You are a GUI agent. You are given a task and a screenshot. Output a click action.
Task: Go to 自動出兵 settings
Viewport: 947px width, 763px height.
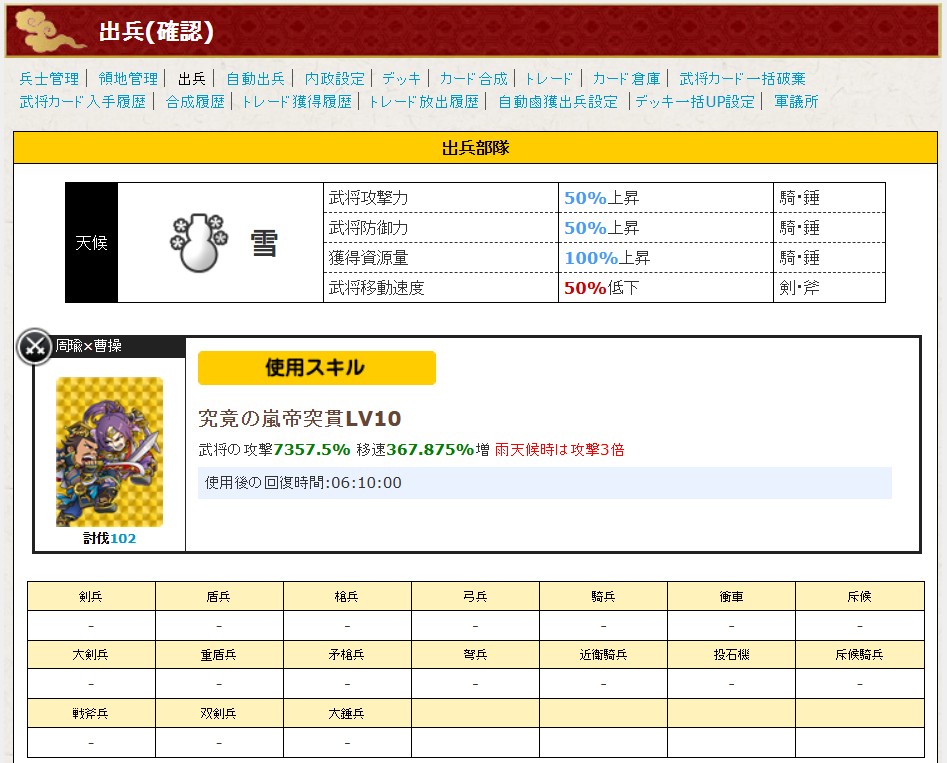pos(255,78)
